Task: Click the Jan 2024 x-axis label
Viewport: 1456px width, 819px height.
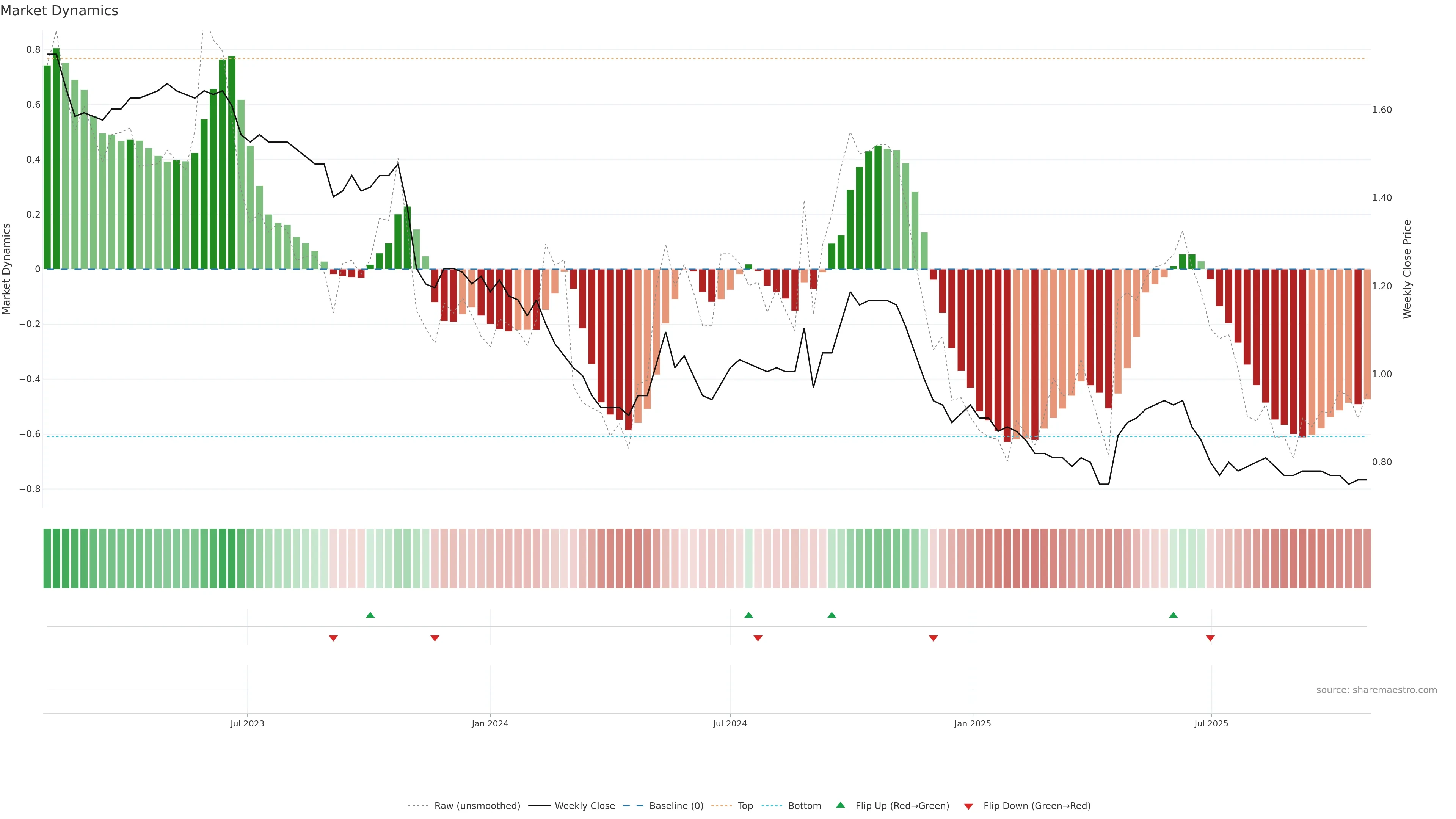Action: click(x=490, y=723)
